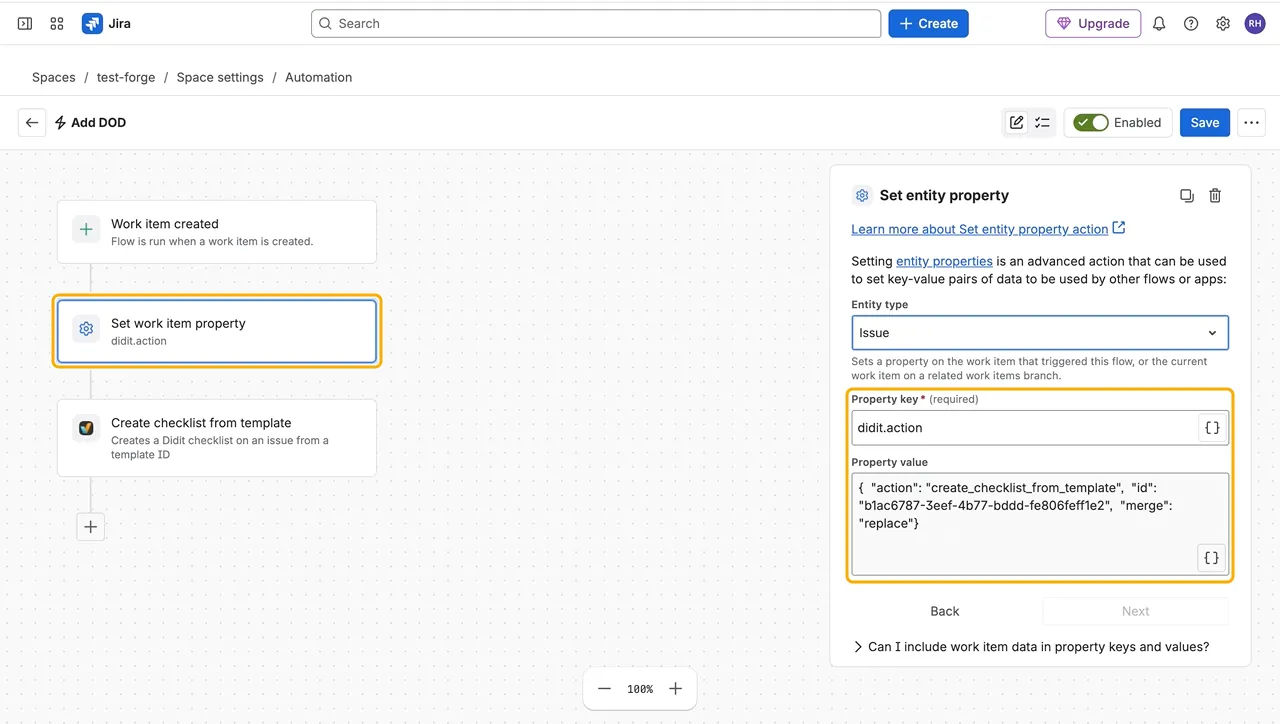Screen dimensions: 1280x724
Task: Switch to the flow edit view icon
Action: click(x=1017, y=122)
